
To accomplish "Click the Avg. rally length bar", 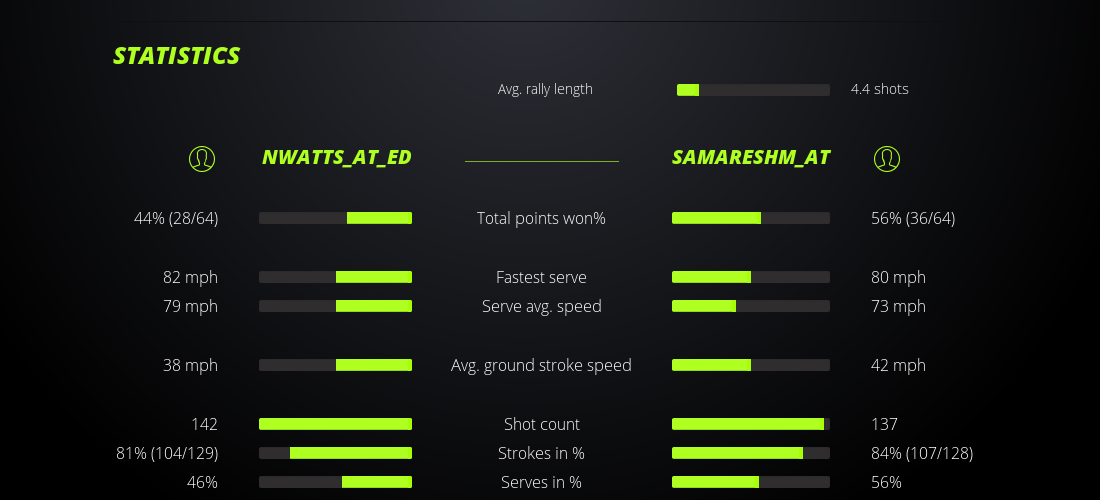I will coord(753,90).
